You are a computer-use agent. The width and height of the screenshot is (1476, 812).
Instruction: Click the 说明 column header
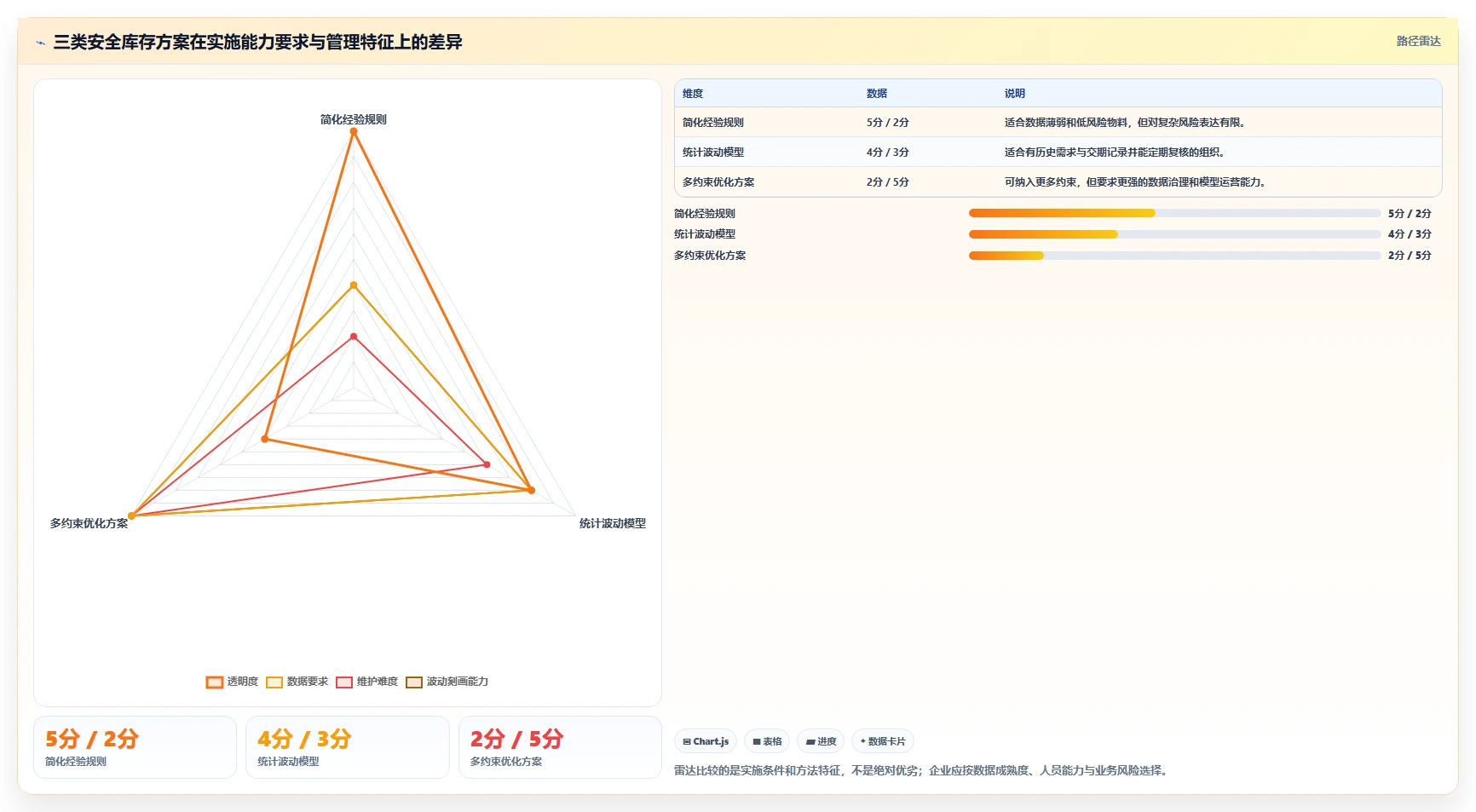pos(1015,94)
